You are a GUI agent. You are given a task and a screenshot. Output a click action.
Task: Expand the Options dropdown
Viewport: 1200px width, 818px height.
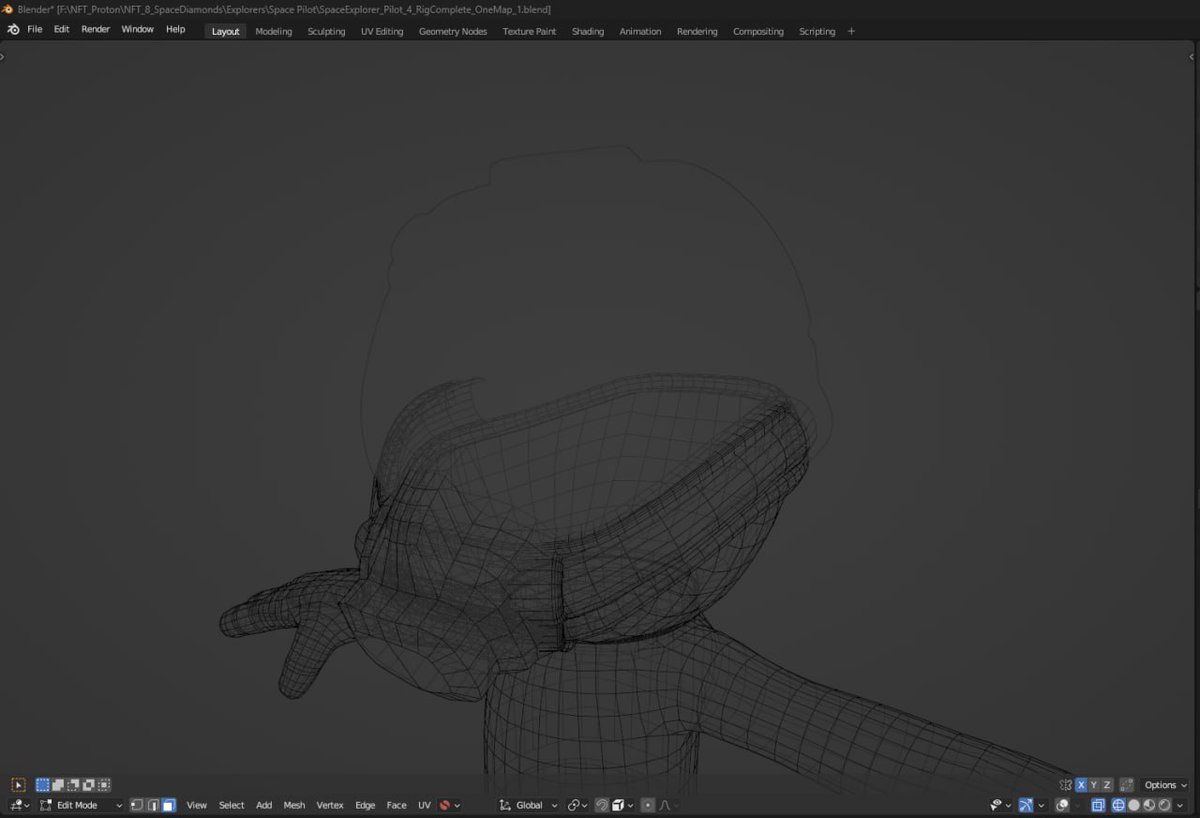point(1165,785)
